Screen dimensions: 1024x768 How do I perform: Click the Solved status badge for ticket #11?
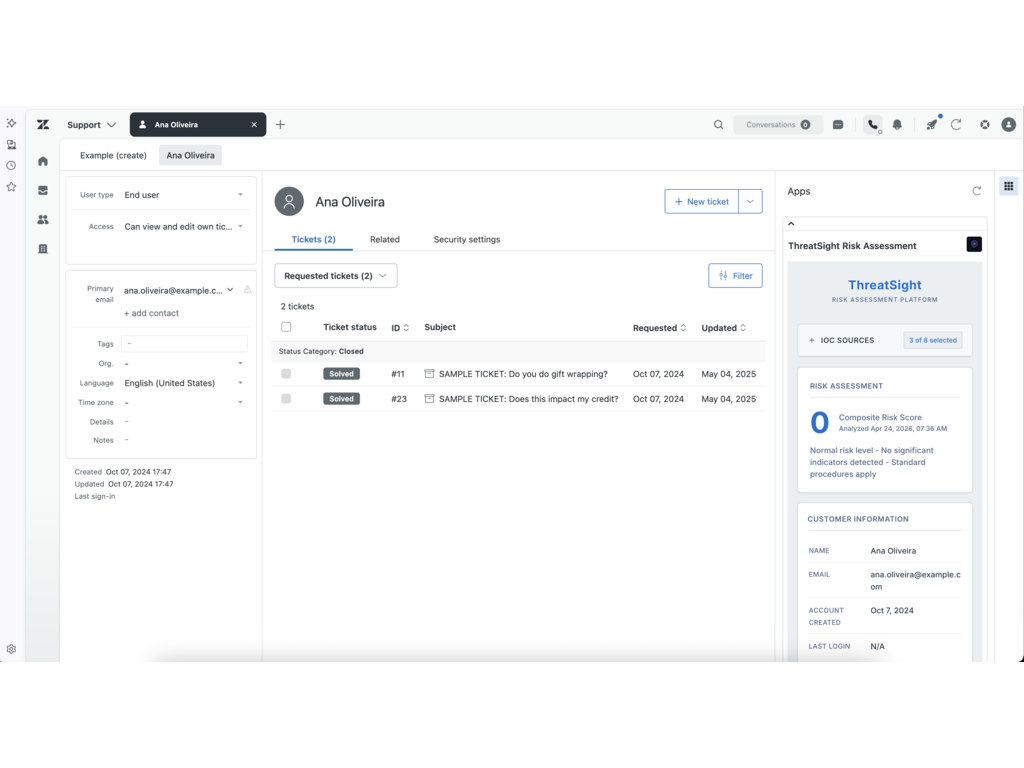tap(341, 374)
